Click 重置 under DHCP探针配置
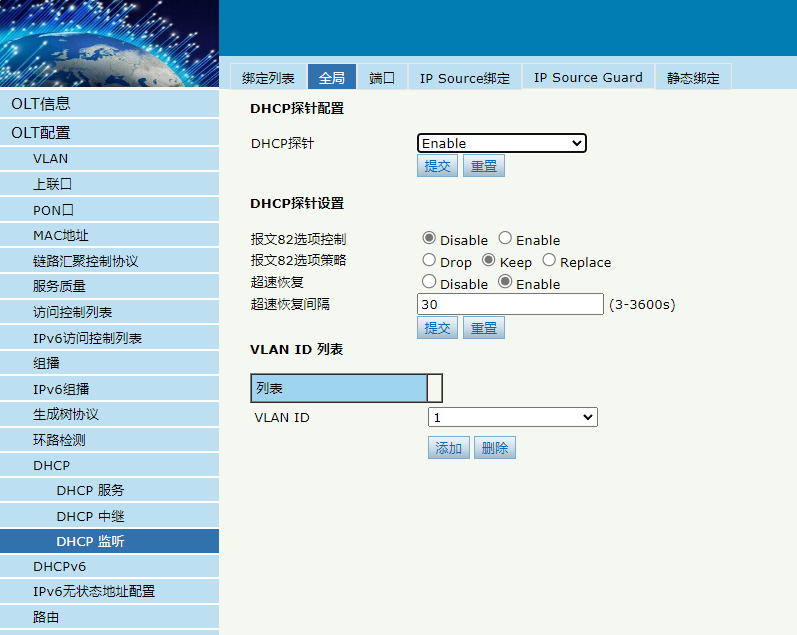The width and height of the screenshot is (797, 635). pyautogui.click(x=484, y=166)
